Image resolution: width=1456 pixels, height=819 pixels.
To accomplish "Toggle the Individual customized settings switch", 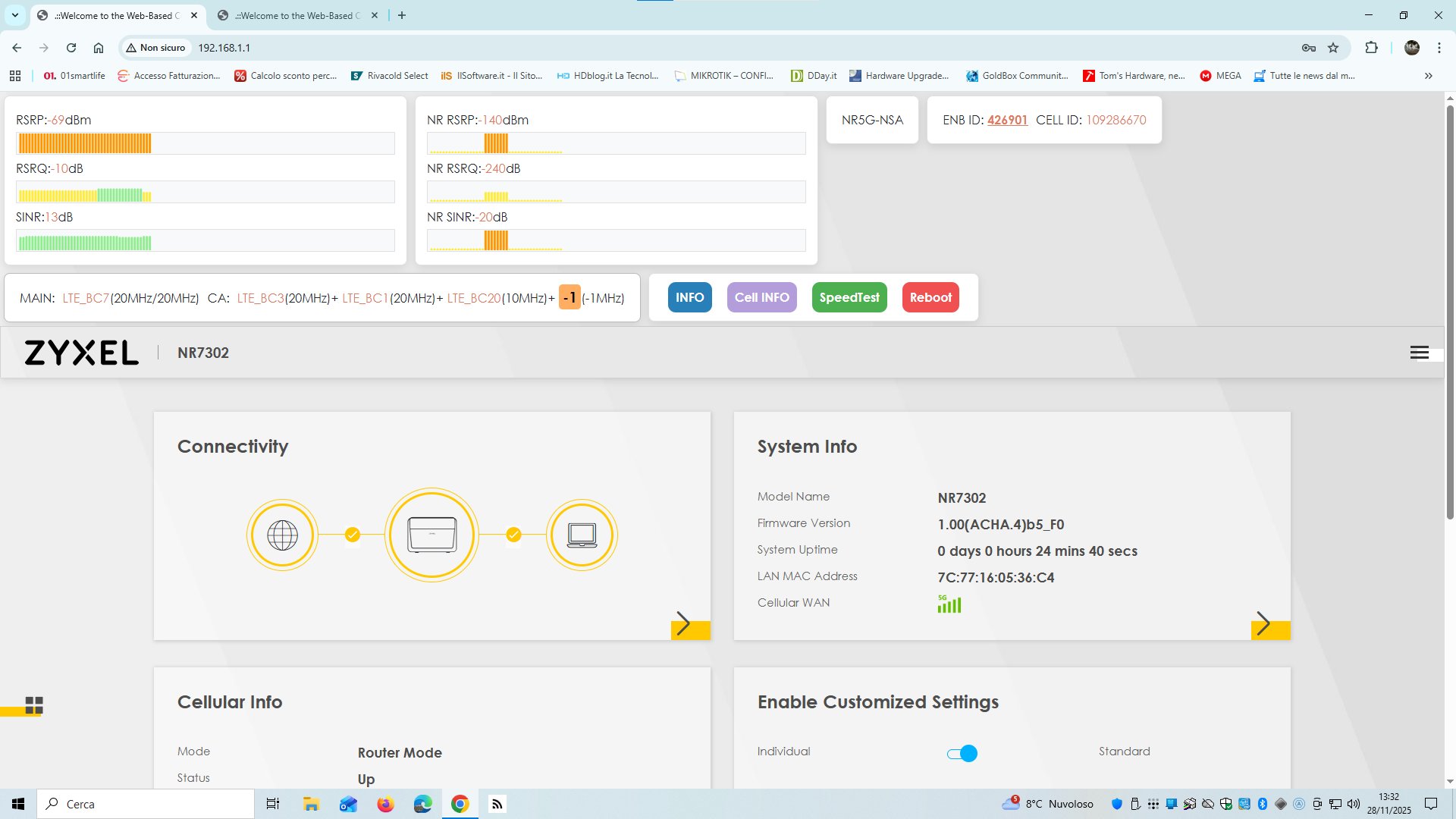I will coord(962,753).
